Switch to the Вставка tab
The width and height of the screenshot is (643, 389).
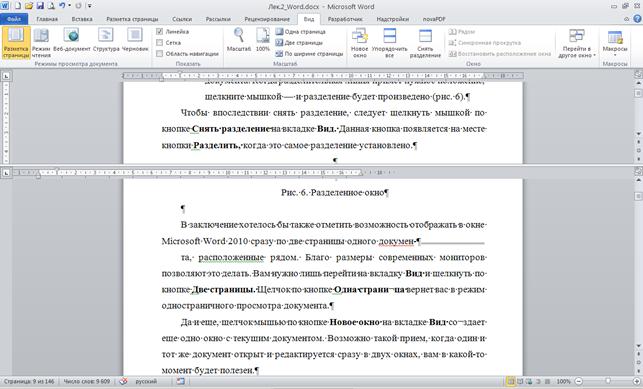pos(82,19)
